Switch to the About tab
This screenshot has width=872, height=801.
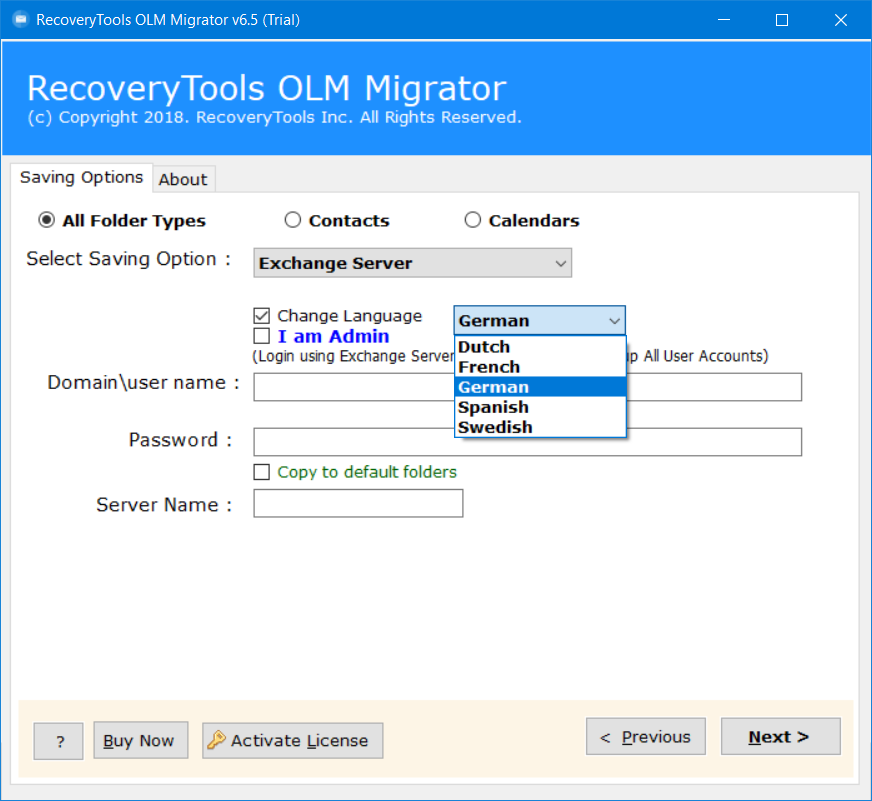(183, 179)
